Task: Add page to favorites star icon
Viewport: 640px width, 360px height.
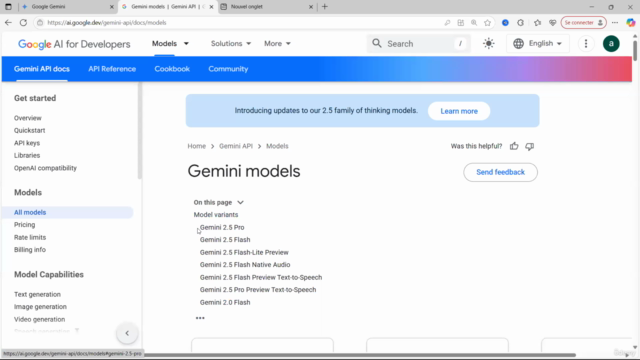Action: coord(487,23)
